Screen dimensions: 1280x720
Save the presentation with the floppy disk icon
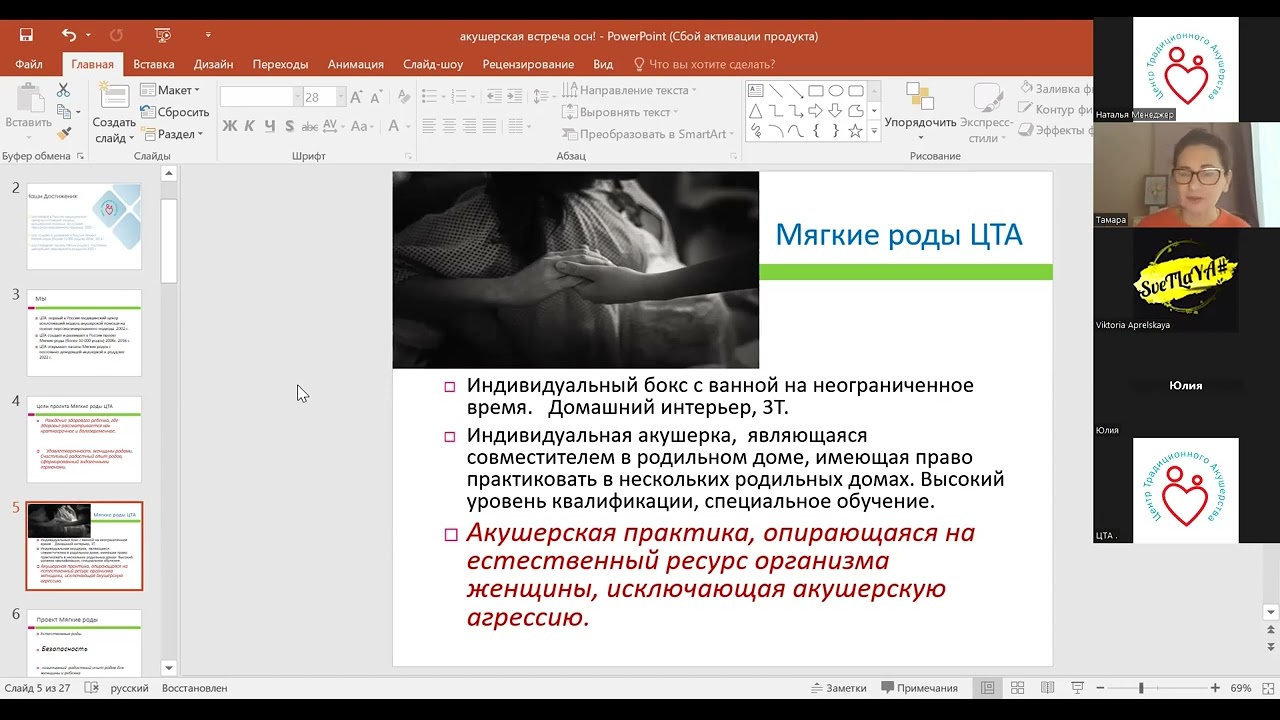[26, 35]
